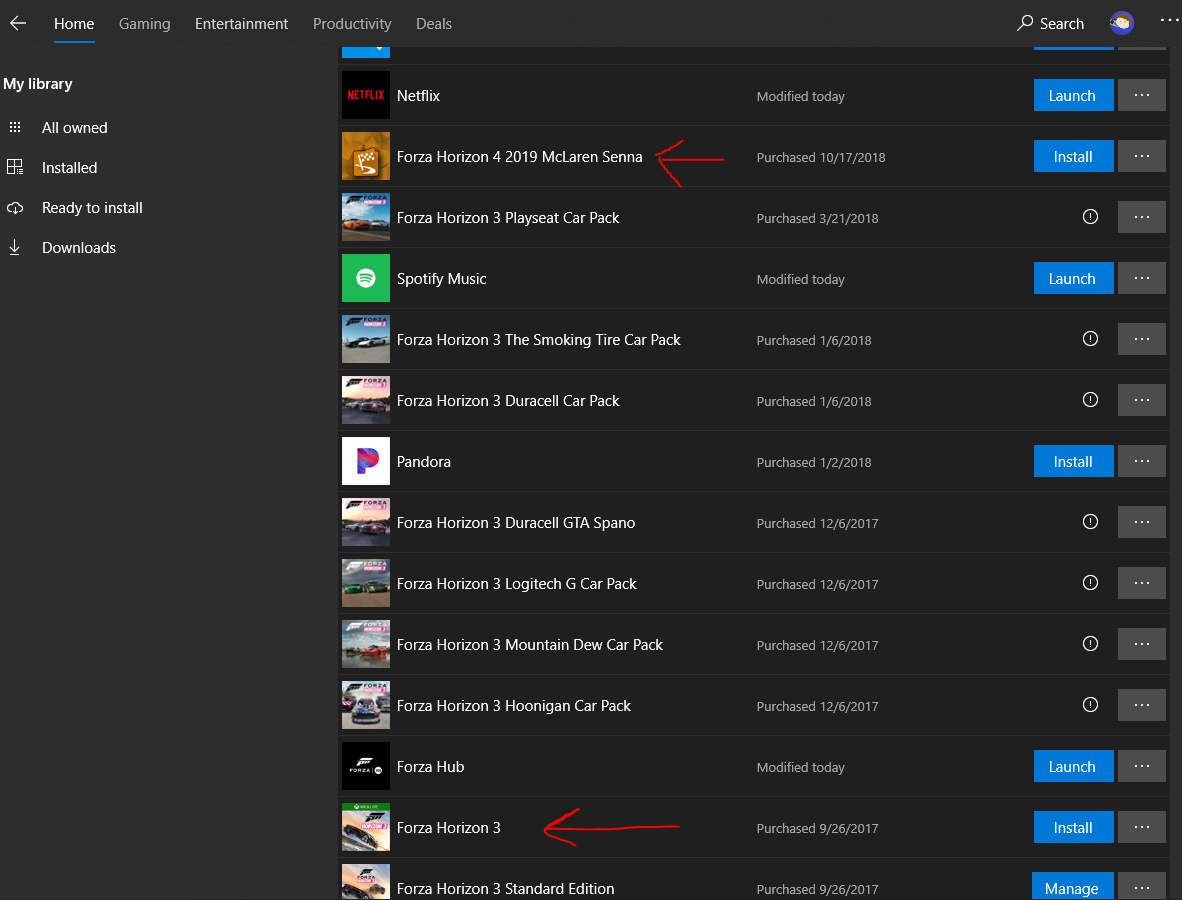The height and width of the screenshot is (900, 1182).
Task: Open more options for Playseat Car Pack
Action: 1142,217
